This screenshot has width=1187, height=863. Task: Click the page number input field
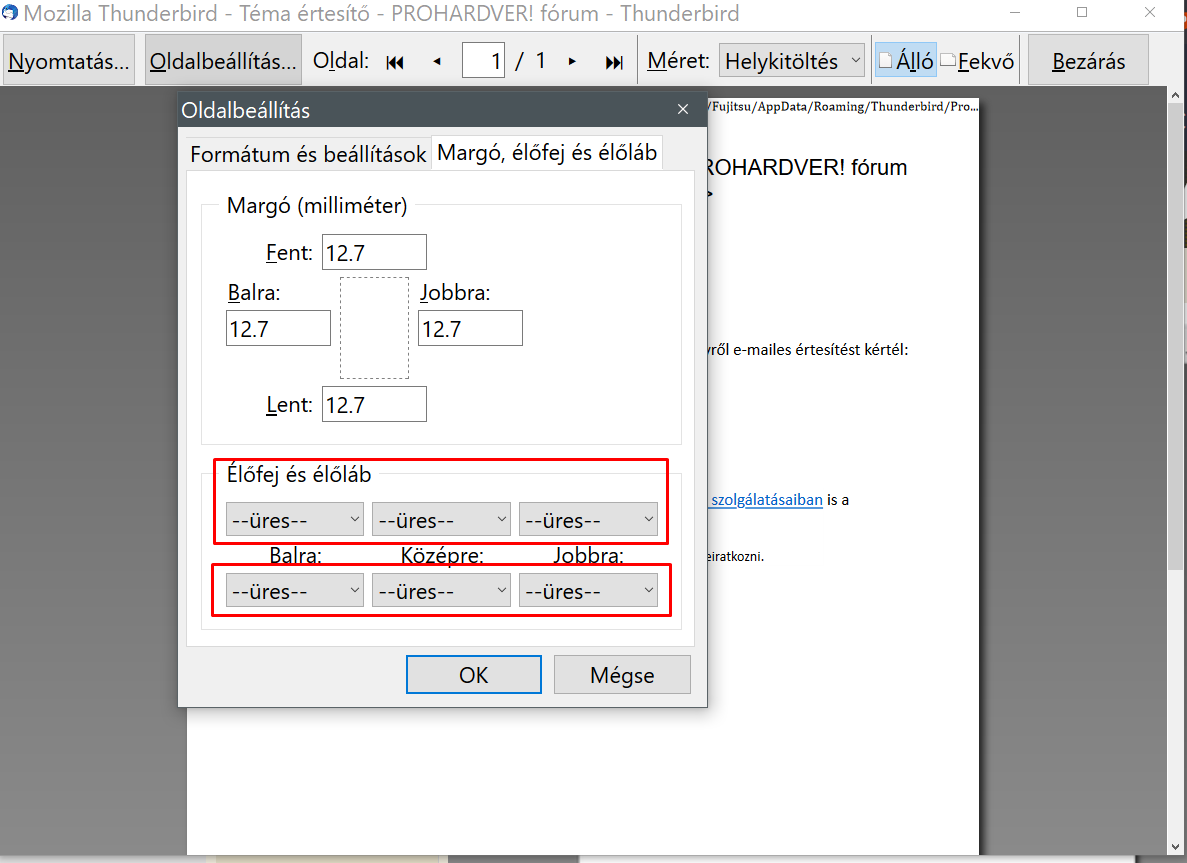click(x=484, y=61)
